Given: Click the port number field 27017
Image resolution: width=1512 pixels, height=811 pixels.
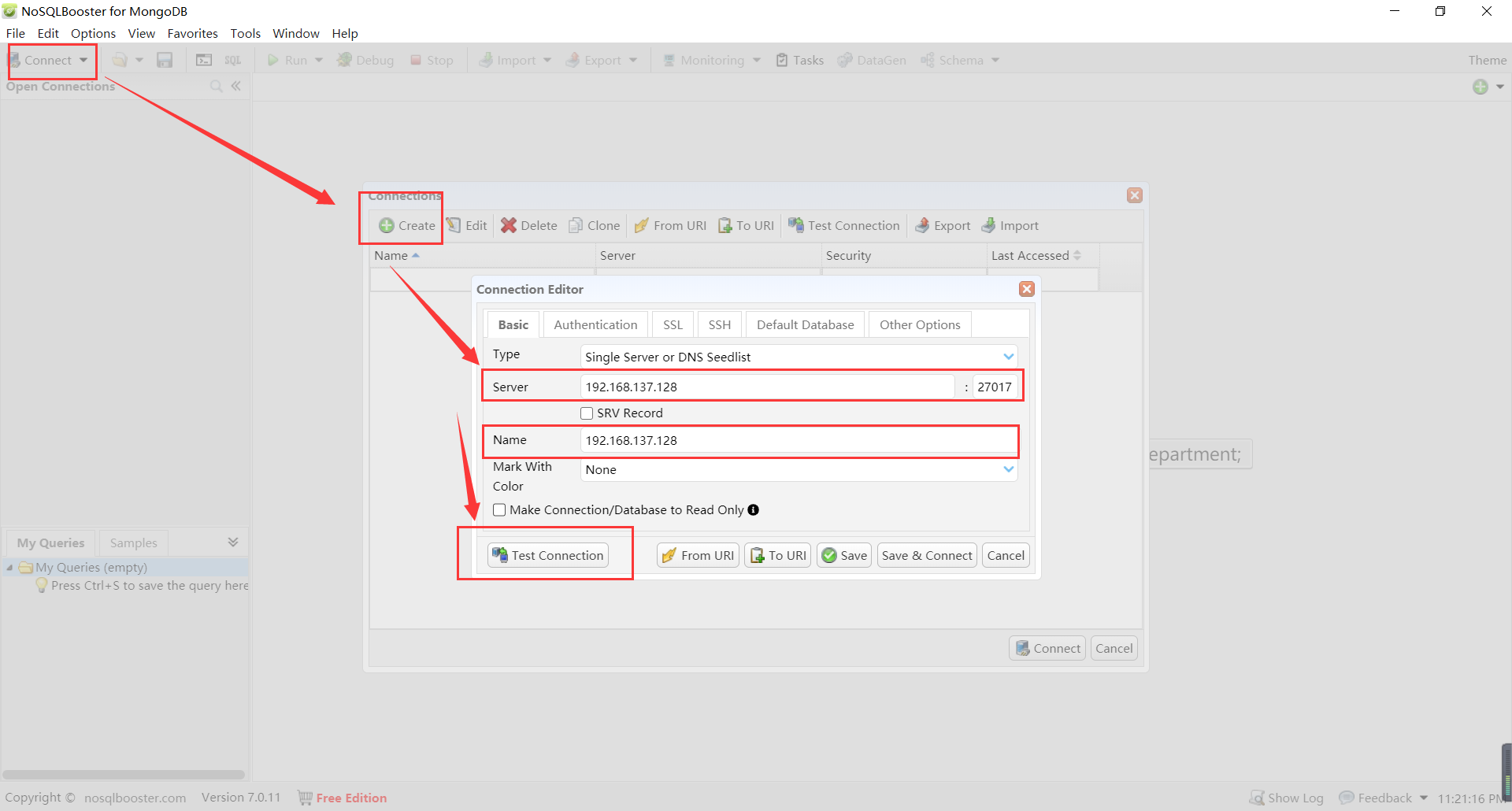Looking at the screenshot, I should click(995, 387).
